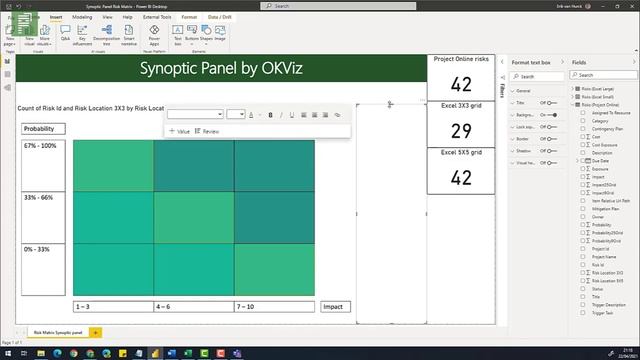
Task: Toggle Lock aspect switch
Action: (x=552, y=127)
